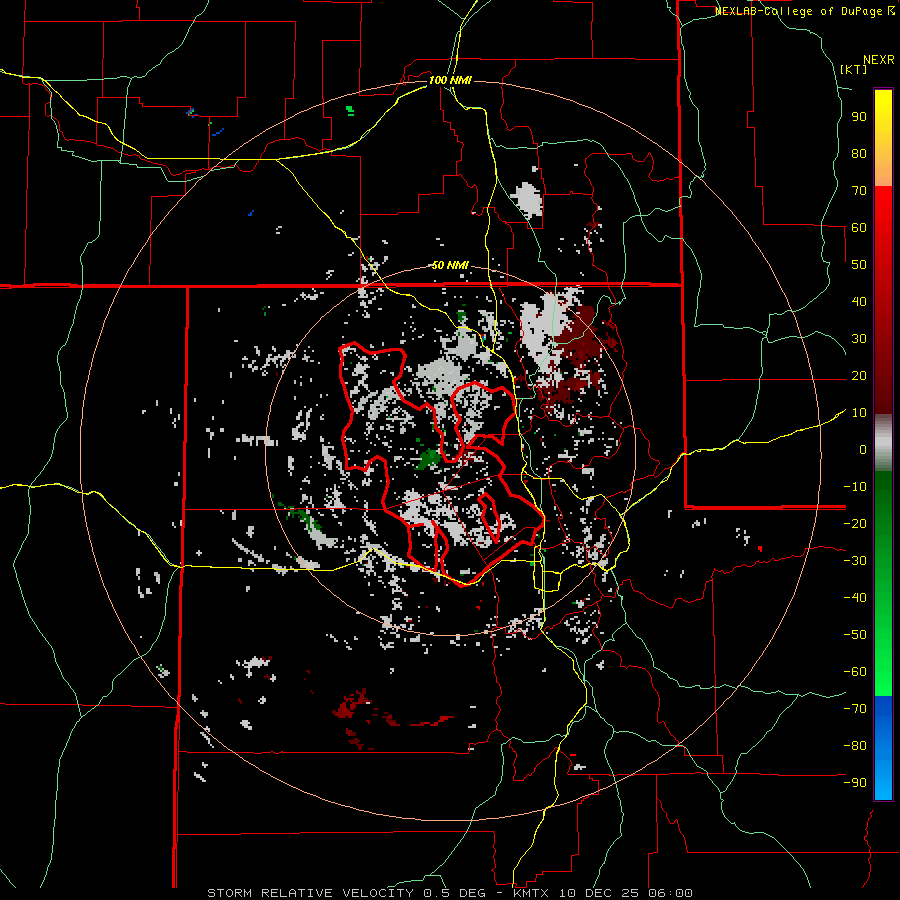This screenshot has width=900, height=900.
Task: Click the -10 value on the velocity scale
Action: click(x=855, y=487)
